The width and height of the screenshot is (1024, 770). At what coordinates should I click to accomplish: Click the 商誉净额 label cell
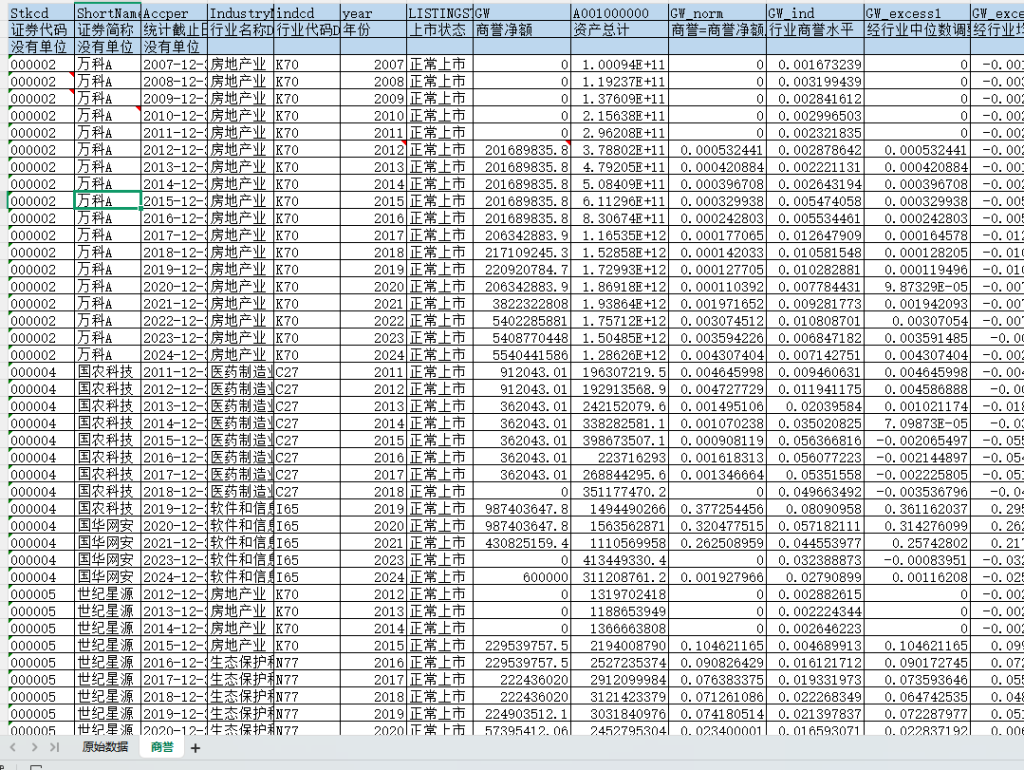tap(522, 30)
